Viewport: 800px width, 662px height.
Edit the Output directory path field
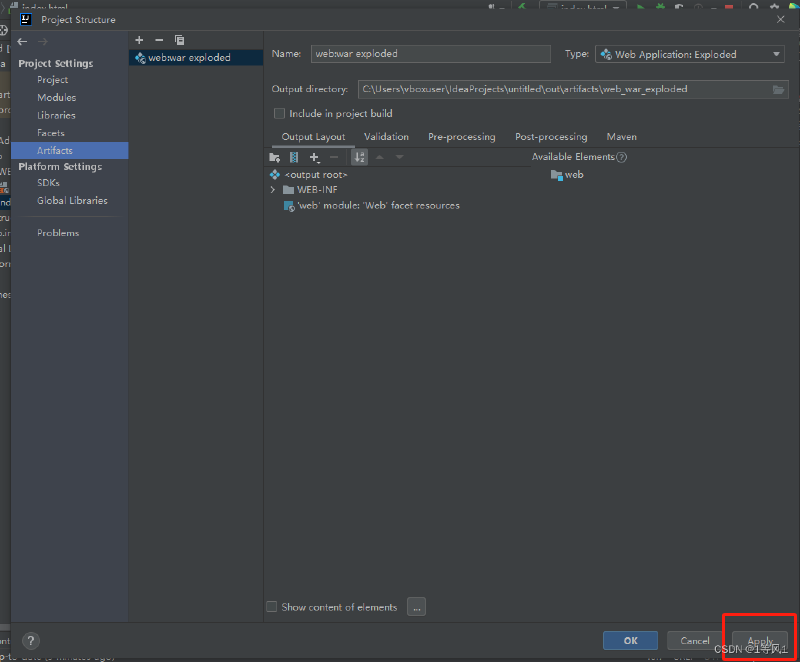pyautogui.click(x=573, y=90)
